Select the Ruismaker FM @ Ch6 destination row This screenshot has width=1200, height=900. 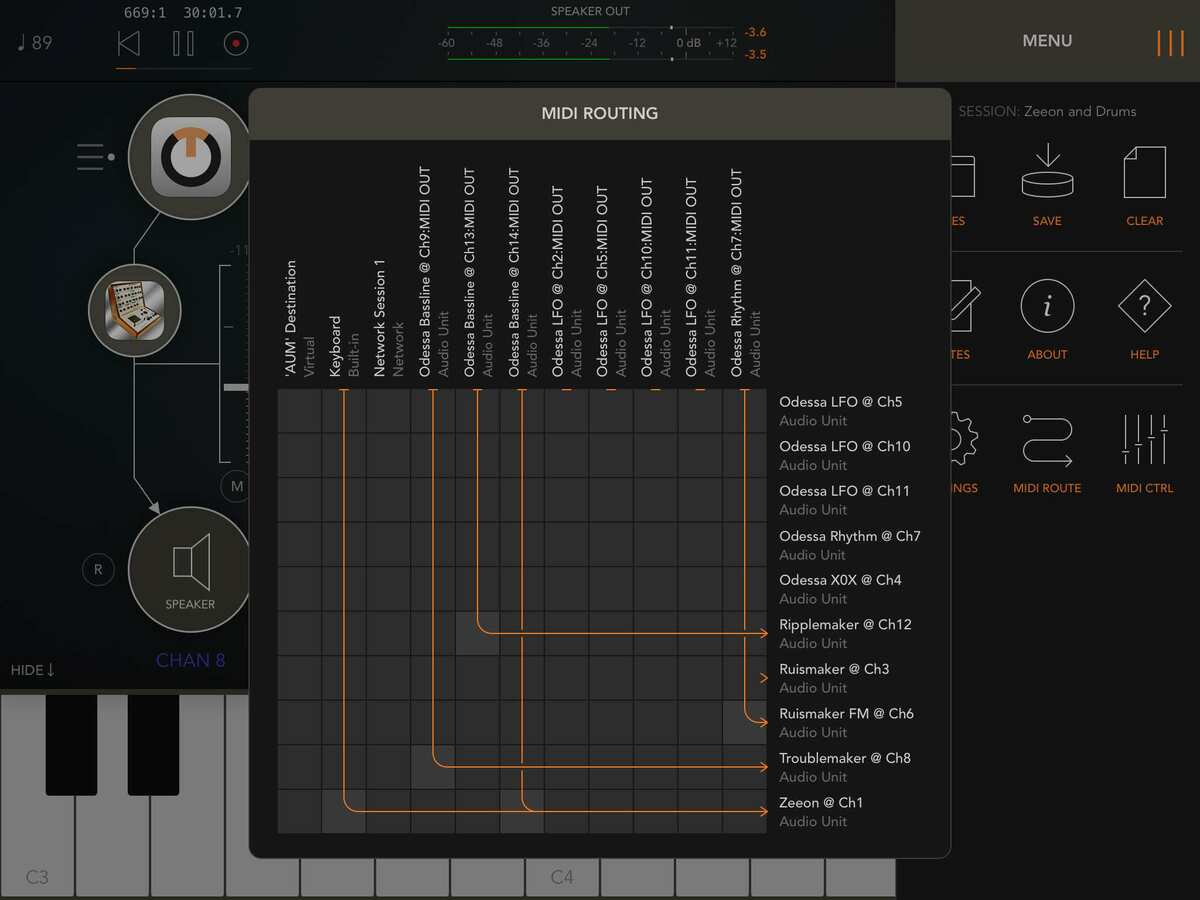pos(846,722)
